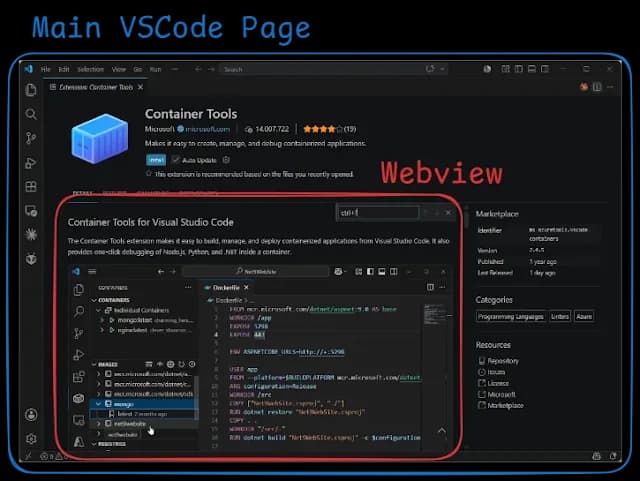640x481 pixels.
Task: Click the Microsoft publisher name
Action: click(160, 129)
